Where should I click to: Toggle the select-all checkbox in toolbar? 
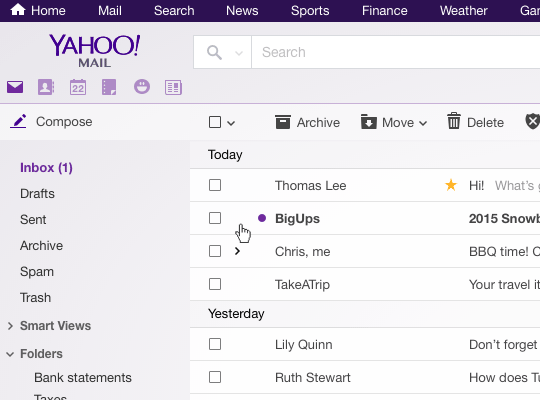click(x=215, y=122)
